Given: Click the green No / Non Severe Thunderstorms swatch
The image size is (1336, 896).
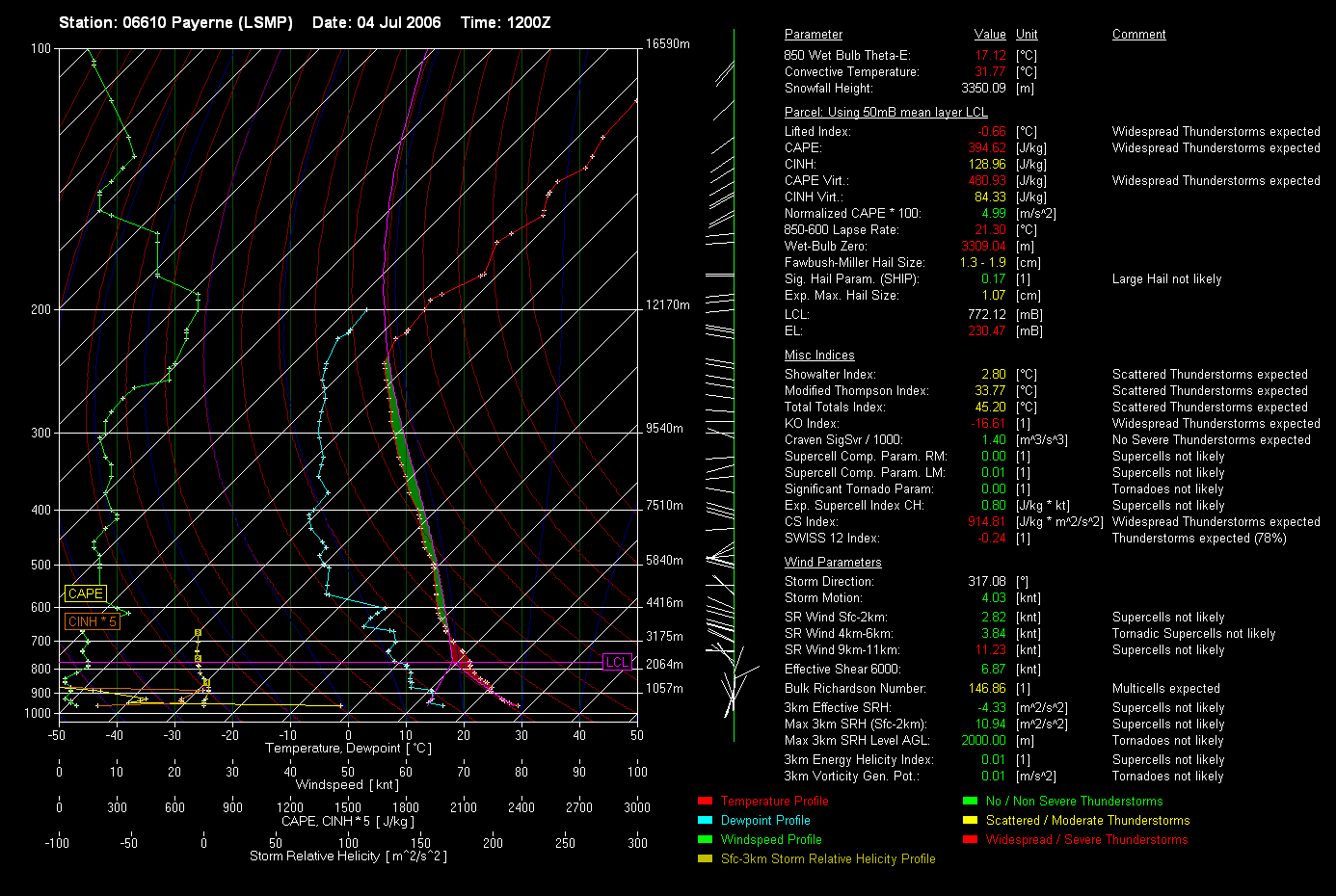Looking at the screenshot, I should click(970, 802).
